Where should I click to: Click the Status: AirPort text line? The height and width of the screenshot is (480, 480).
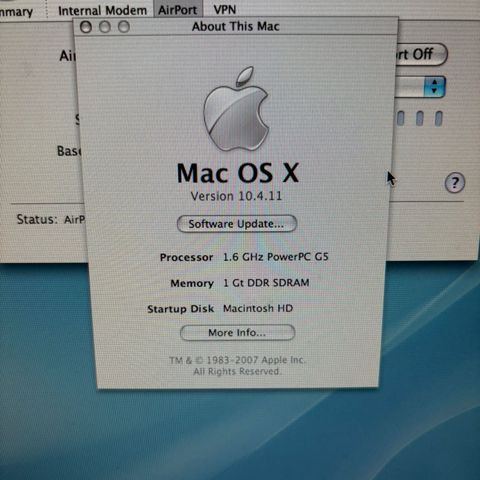51,219
